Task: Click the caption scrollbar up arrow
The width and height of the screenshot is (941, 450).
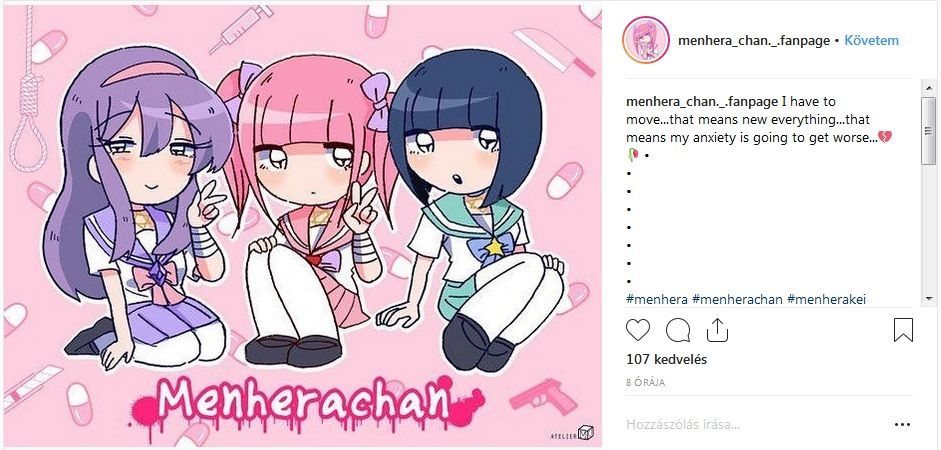Action: 928,89
